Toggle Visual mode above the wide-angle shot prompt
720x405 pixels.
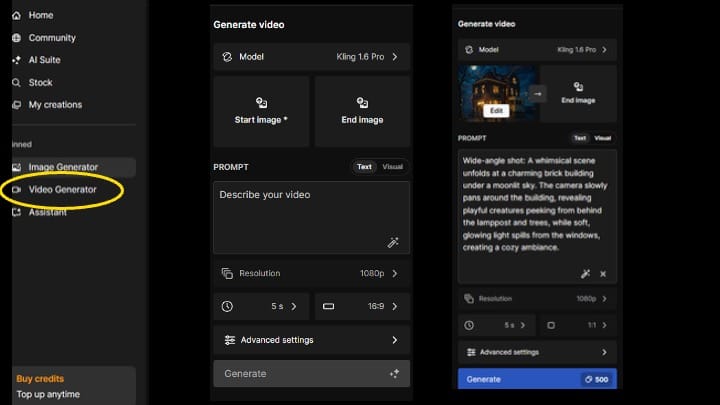(603, 138)
